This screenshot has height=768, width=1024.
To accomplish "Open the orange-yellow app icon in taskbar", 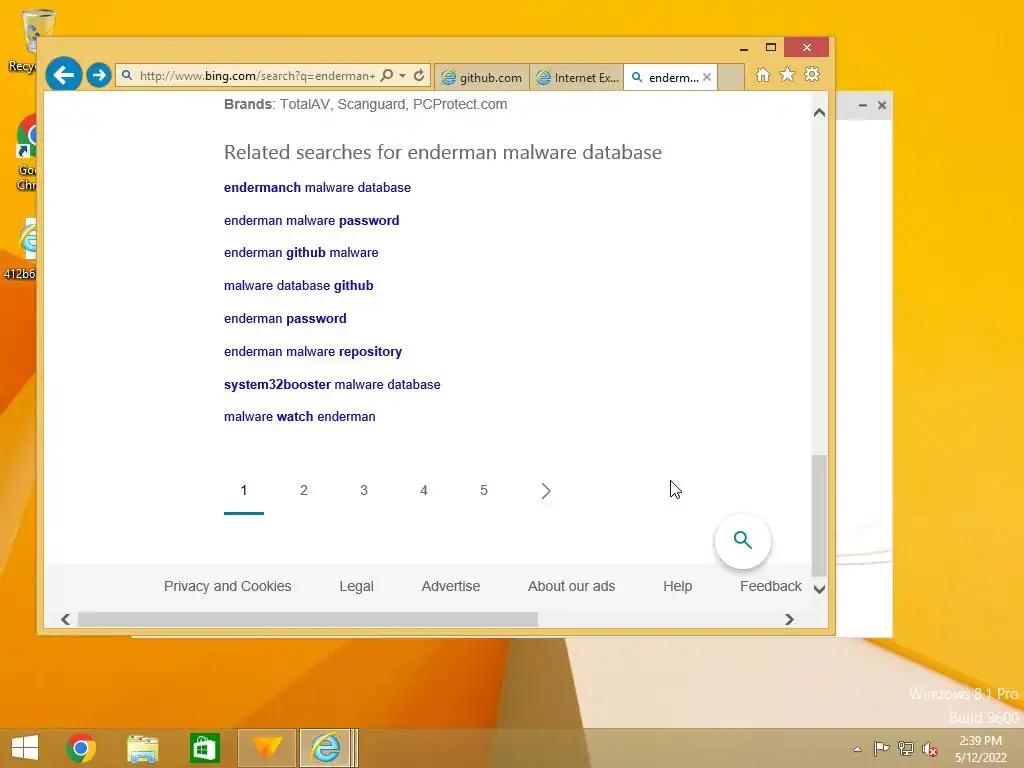I will 266,748.
